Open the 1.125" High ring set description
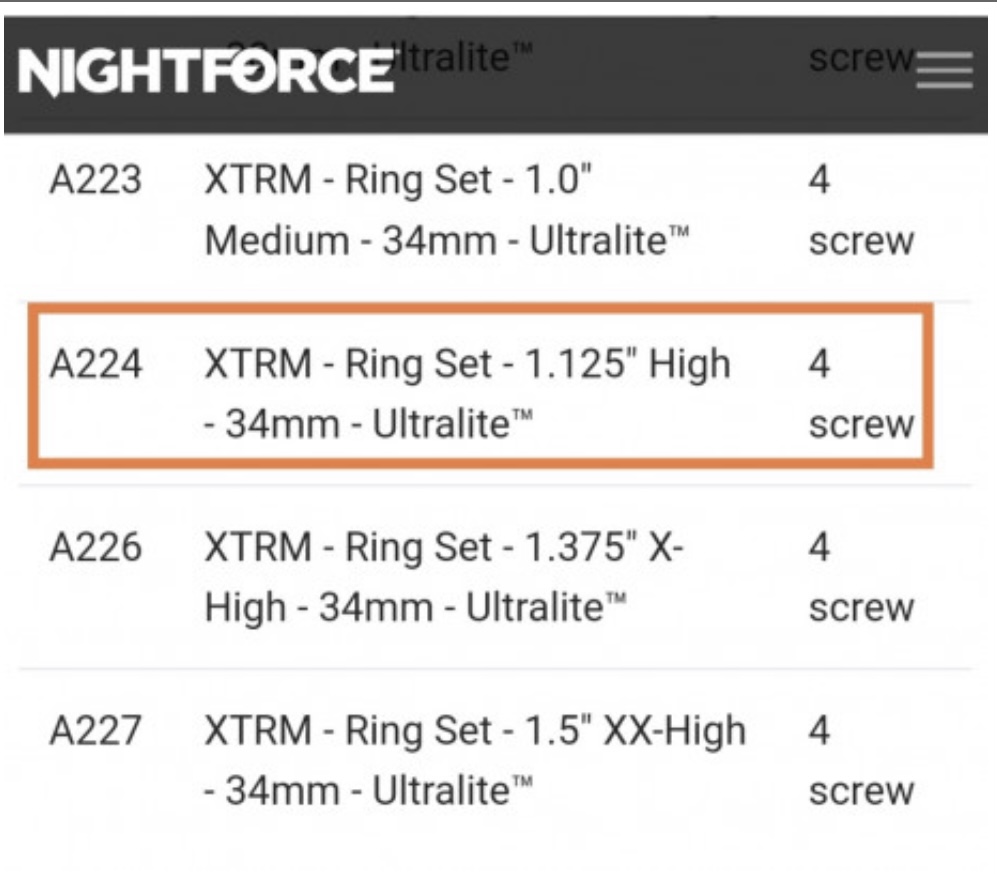The image size is (997, 874). pos(467,395)
